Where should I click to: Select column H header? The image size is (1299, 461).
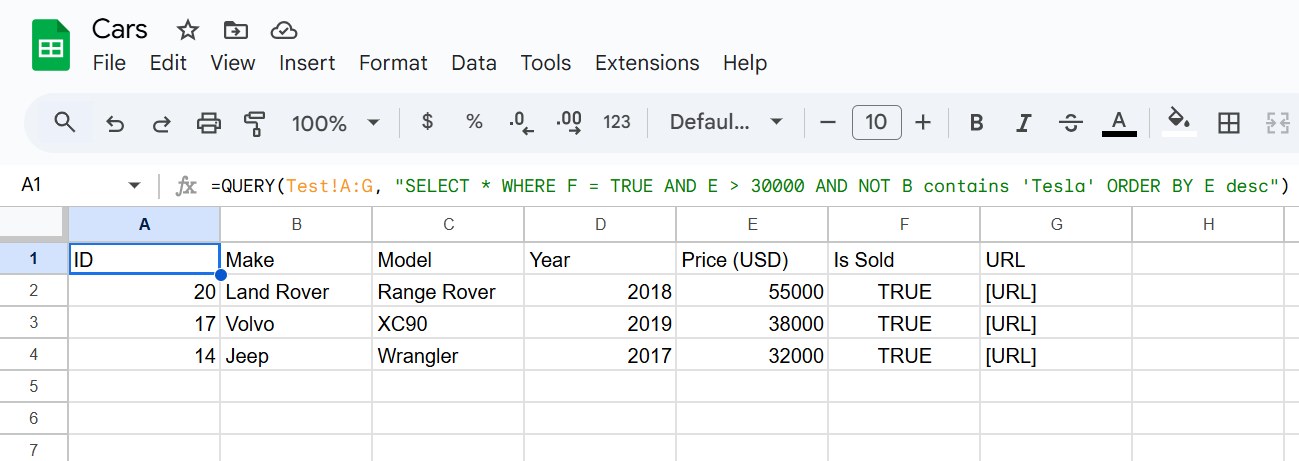(x=1208, y=224)
